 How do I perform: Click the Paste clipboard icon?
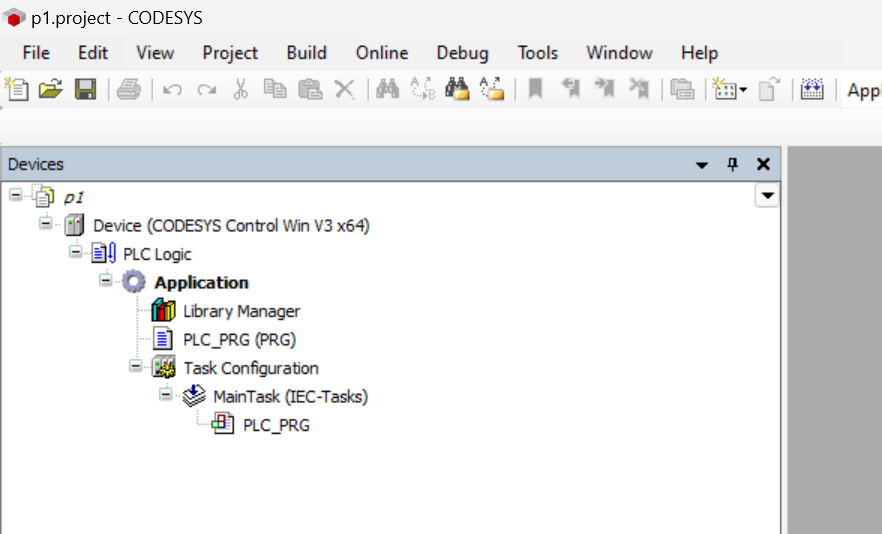coord(310,89)
